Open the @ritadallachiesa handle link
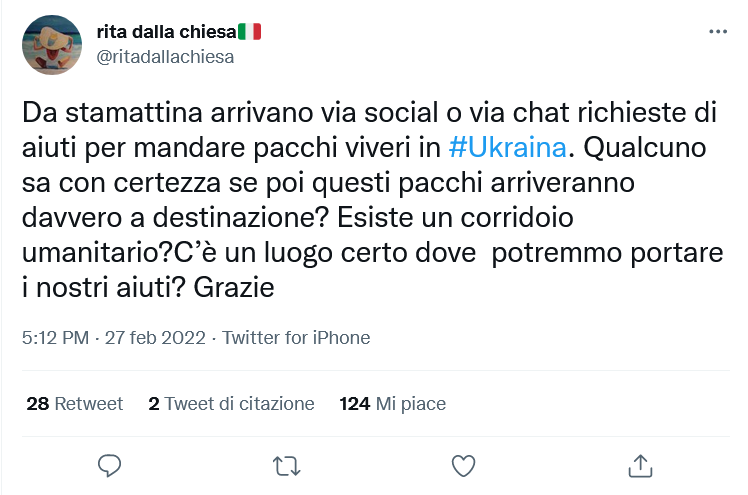Screen dimensions: 748x495 click(165, 57)
